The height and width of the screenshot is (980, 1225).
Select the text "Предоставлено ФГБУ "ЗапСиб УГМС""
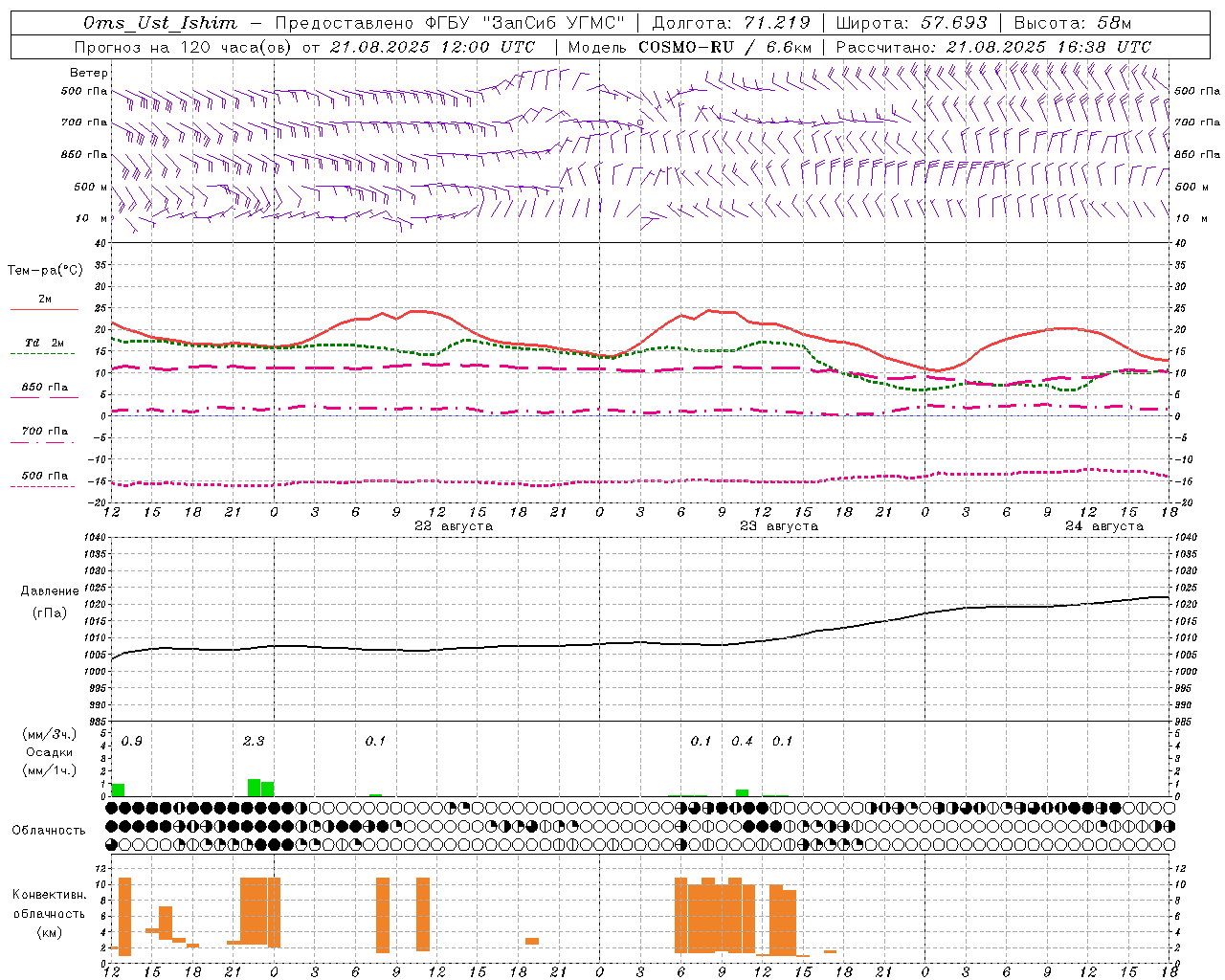coord(449,23)
